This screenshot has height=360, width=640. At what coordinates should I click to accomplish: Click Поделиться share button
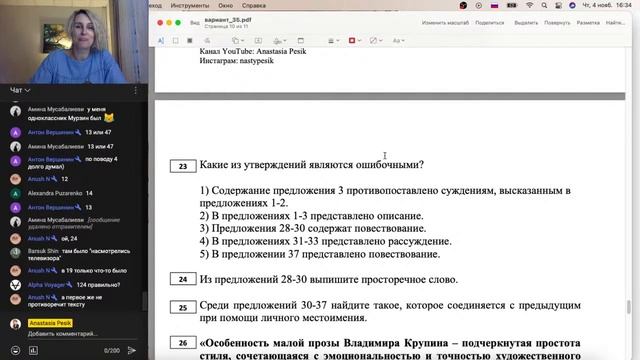tap(489, 23)
